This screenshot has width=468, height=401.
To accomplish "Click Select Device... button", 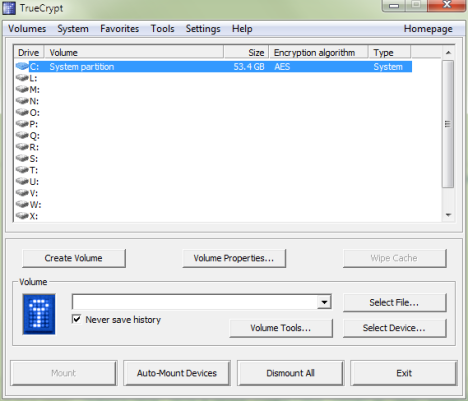I will tap(394, 328).
